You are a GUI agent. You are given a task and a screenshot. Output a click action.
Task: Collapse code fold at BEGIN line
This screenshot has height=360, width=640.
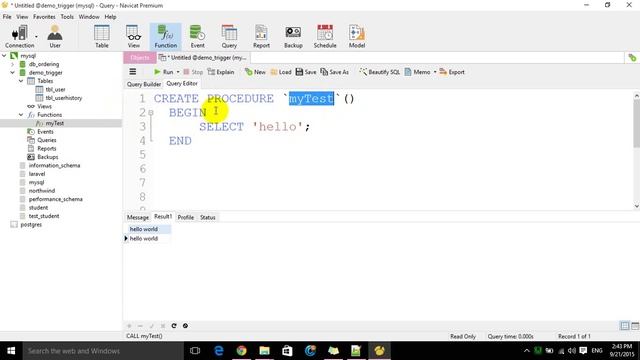point(151,112)
